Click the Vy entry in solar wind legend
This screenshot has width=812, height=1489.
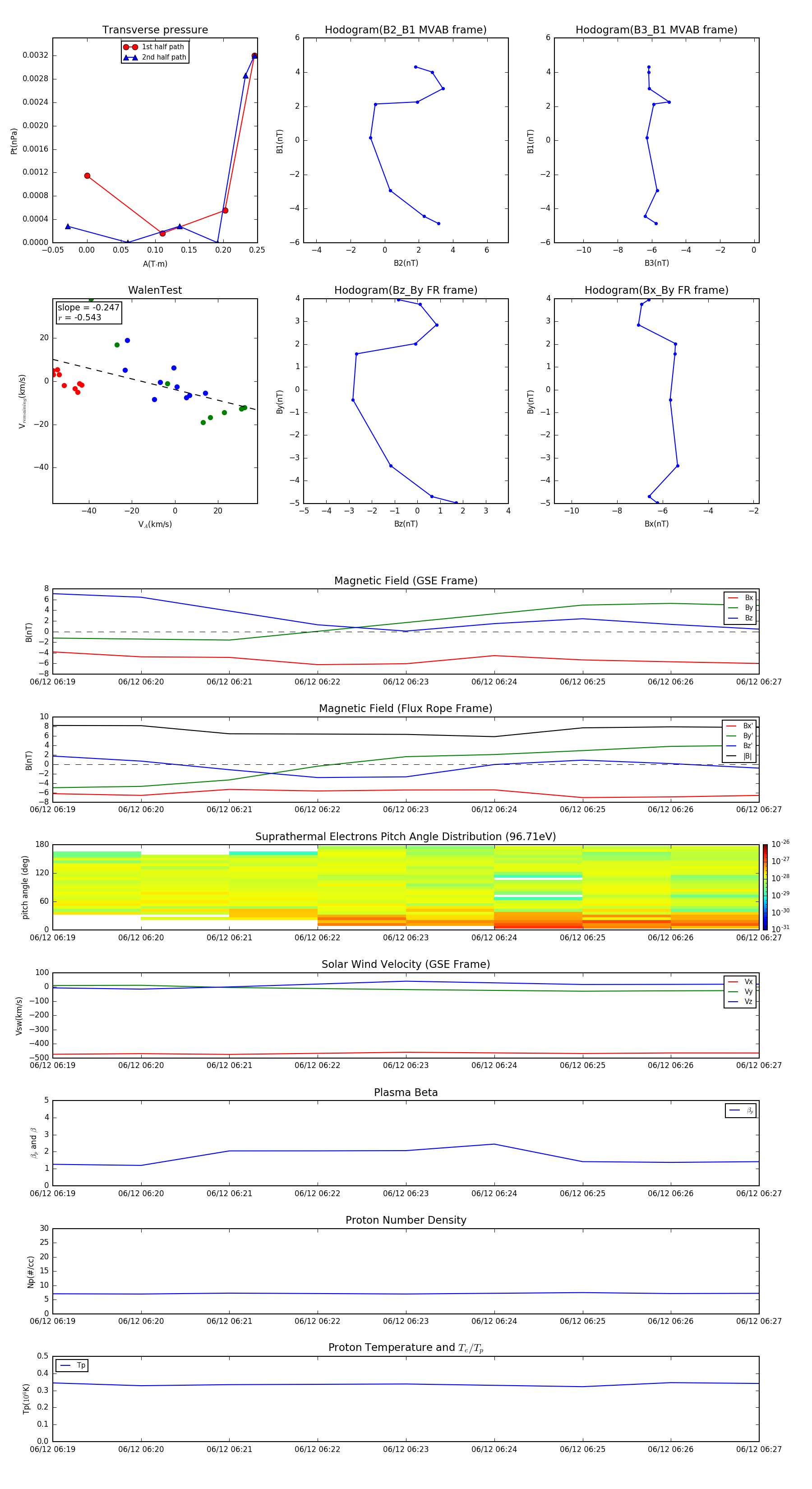tap(740, 991)
